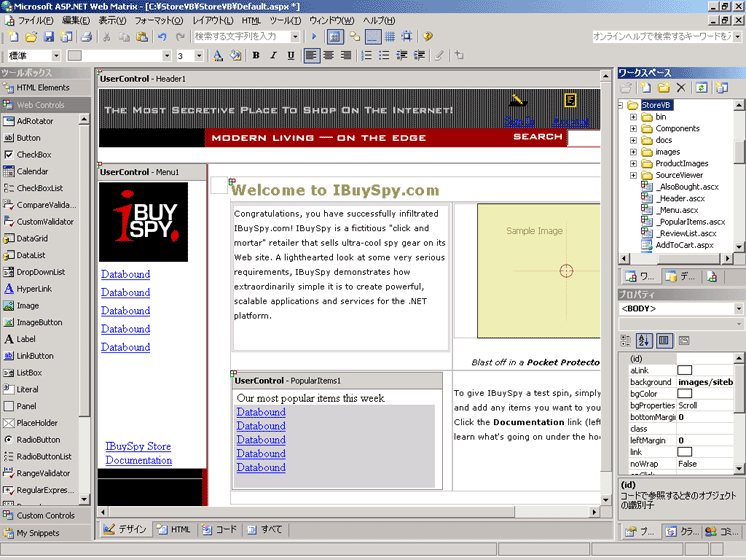
Task: Click the Open File folder icon
Action: [31, 37]
